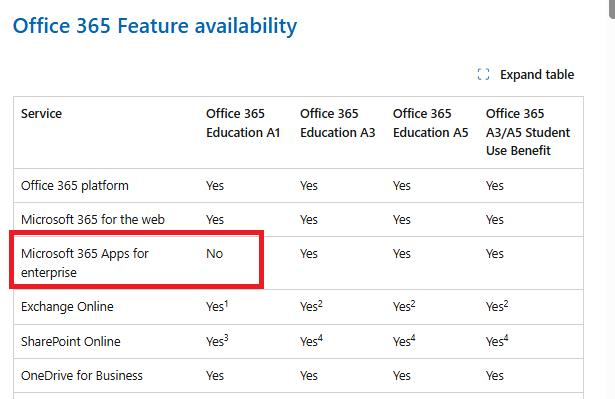The width and height of the screenshot is (615, 399).
Task: Click the OneDrive for Business row label
Action: [82, 375]
